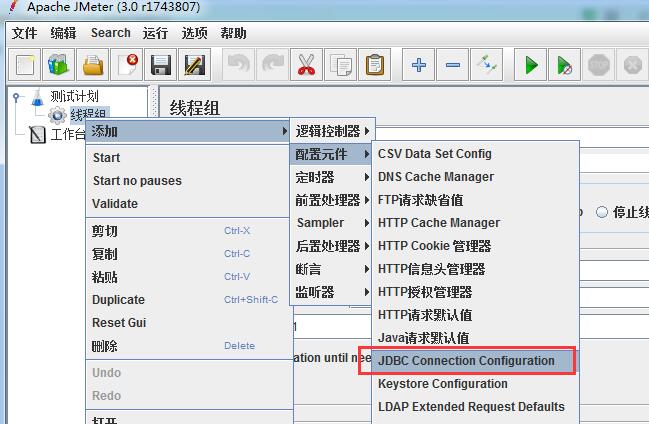
Task: Click the Toggle arrows toolbar icon
Action: click(x=487, y=65)
